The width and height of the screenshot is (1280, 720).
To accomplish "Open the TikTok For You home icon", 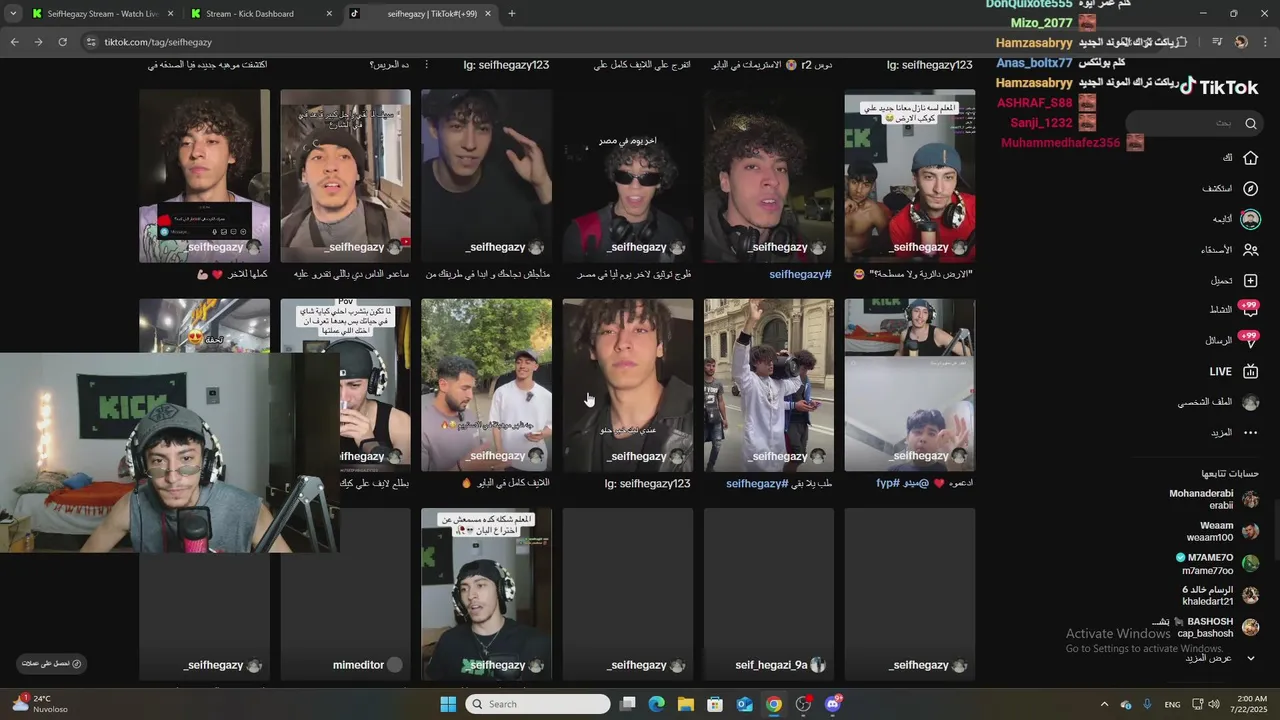I will [1250, 158].
